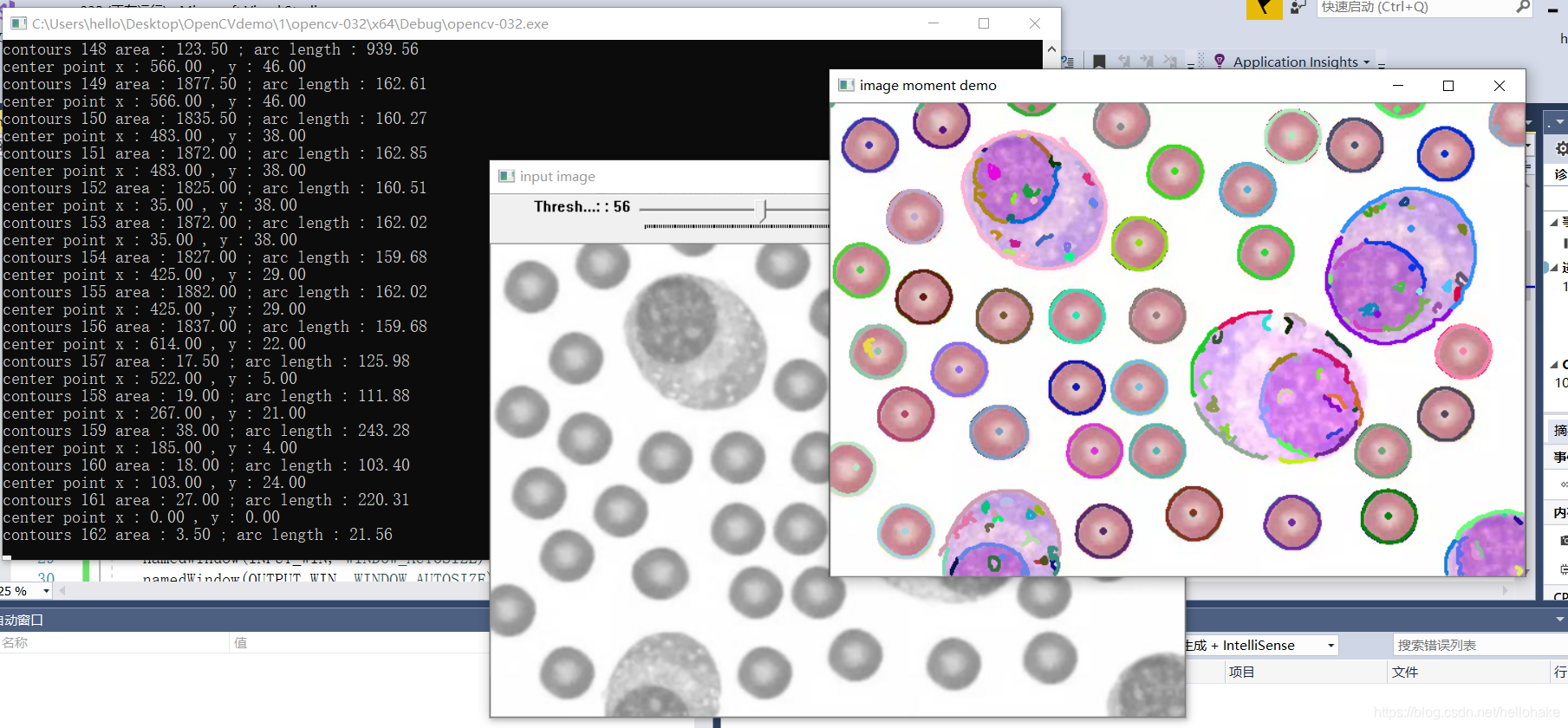This screenshot has width=1568, height=728.
Task: Click the Application Insights lightbulb icon
Action: click(1220, 62)
